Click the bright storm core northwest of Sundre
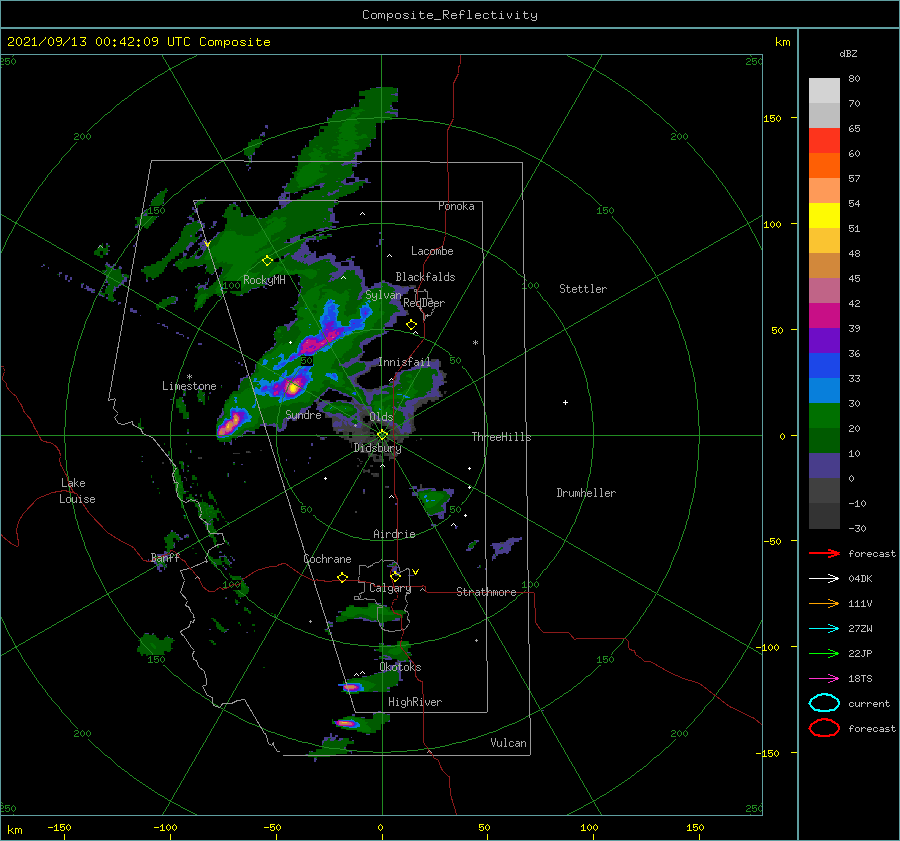 tap(293, 387)
